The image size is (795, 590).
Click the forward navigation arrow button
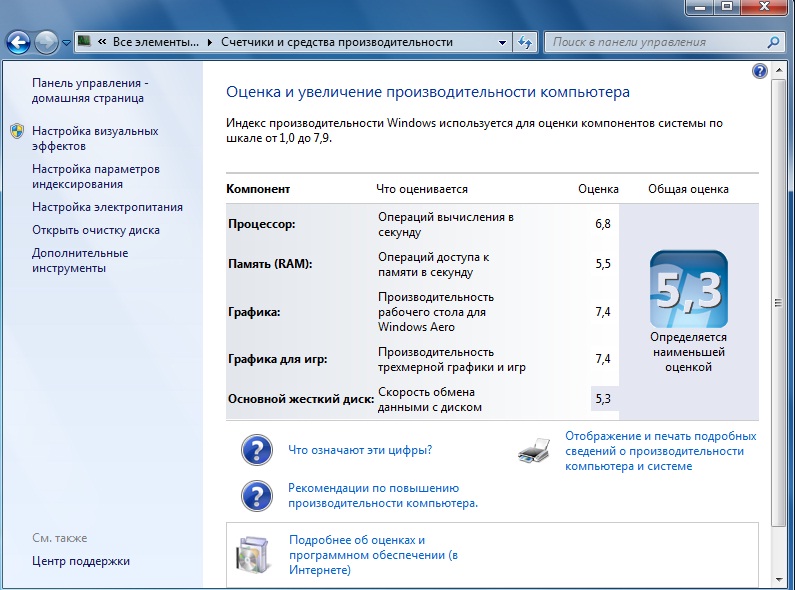[46, 43]
